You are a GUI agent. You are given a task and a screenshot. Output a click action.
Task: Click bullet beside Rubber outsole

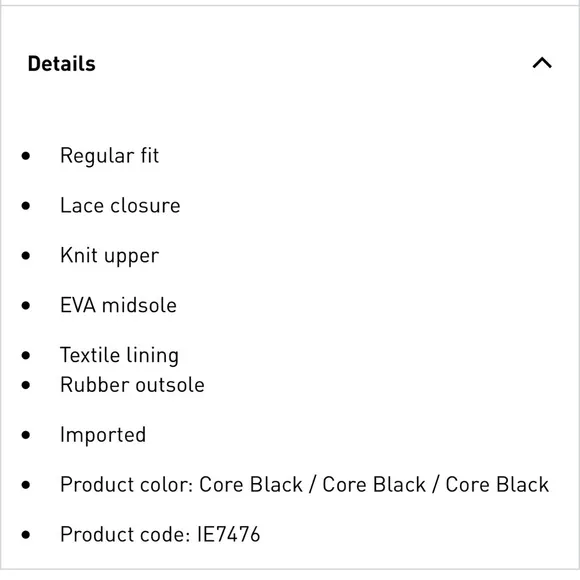[x=26, y=385]
